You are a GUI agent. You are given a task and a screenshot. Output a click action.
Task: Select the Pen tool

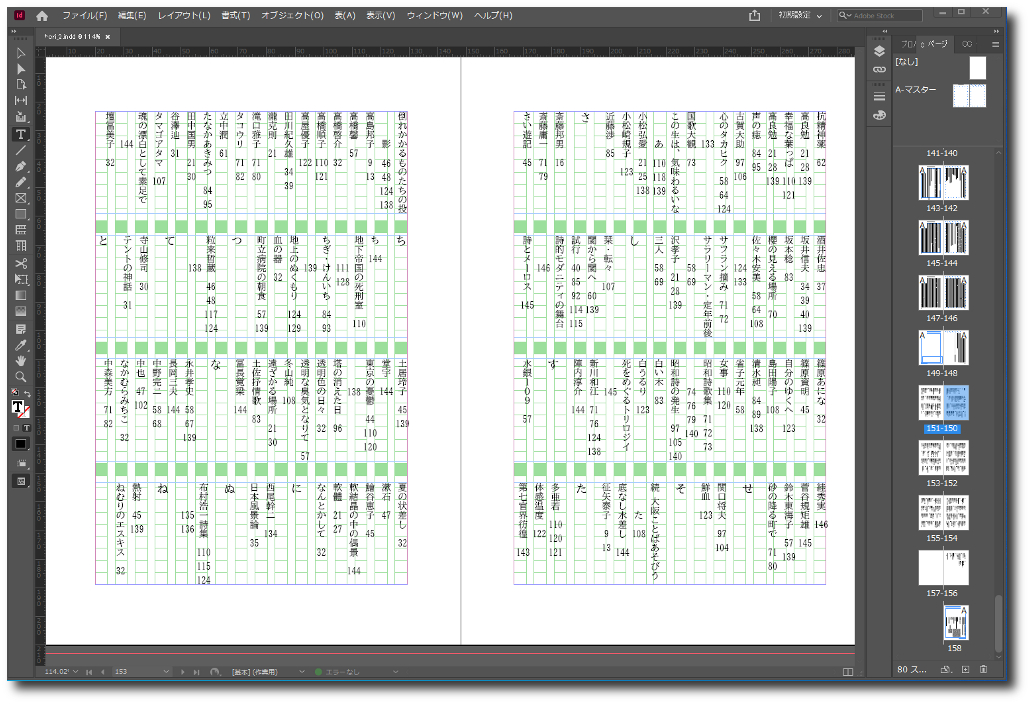point(20,166)
